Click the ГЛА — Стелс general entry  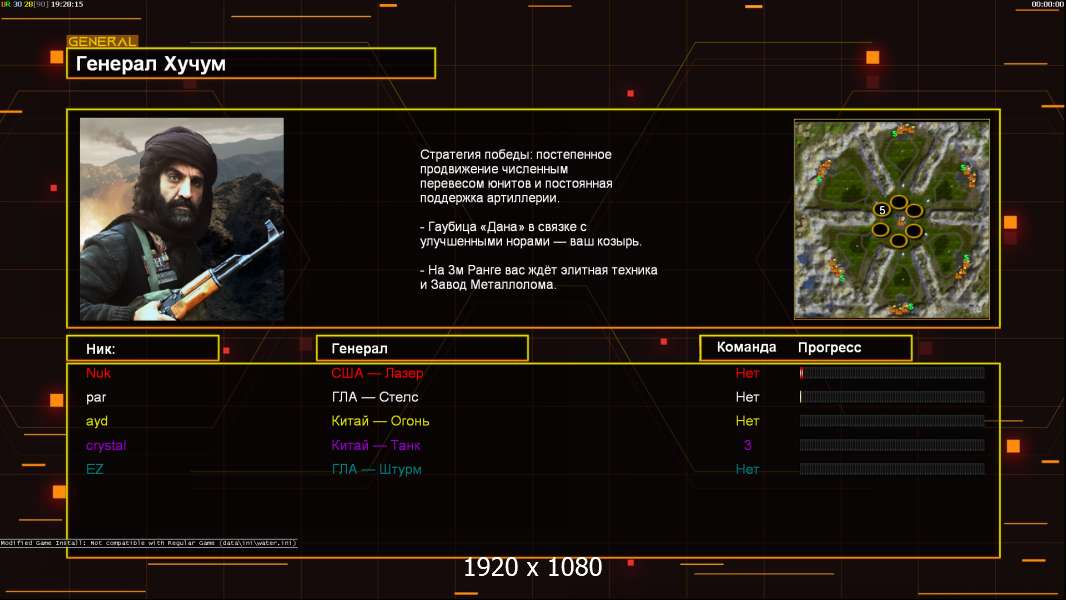(375, 397)
